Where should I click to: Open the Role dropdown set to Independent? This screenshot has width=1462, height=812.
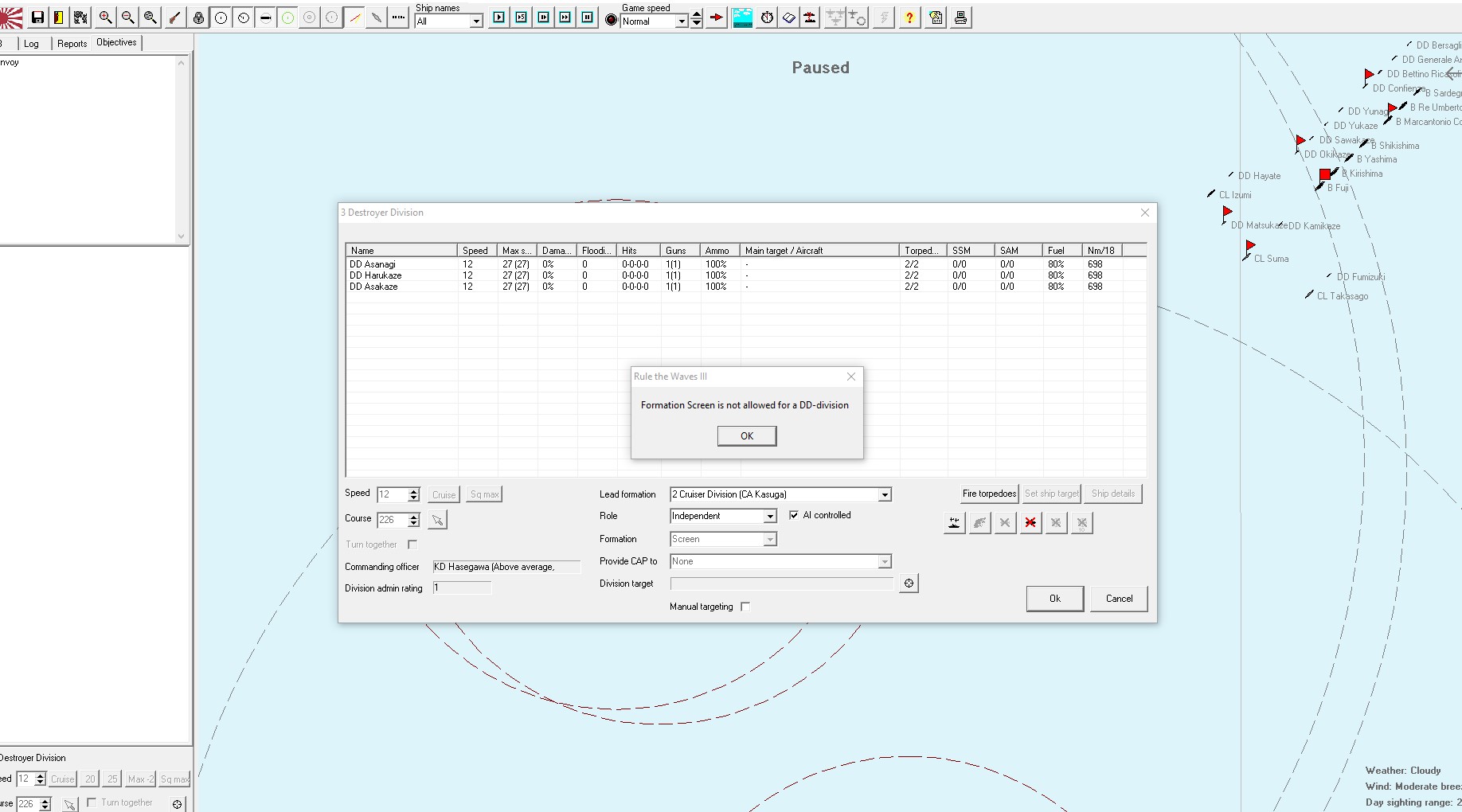[x=770, y=516]
